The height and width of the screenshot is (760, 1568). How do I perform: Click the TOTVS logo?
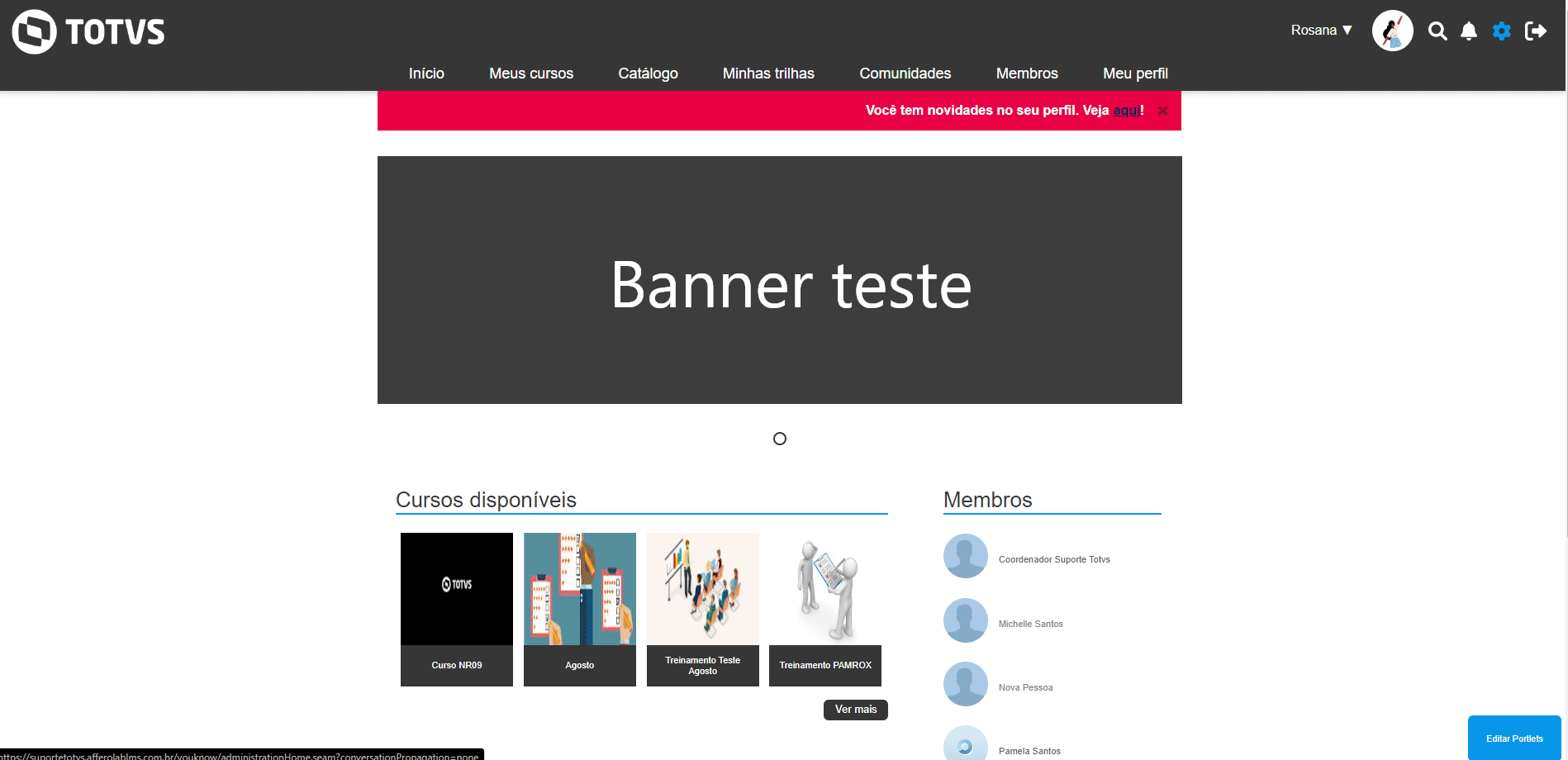pos(88,32)
